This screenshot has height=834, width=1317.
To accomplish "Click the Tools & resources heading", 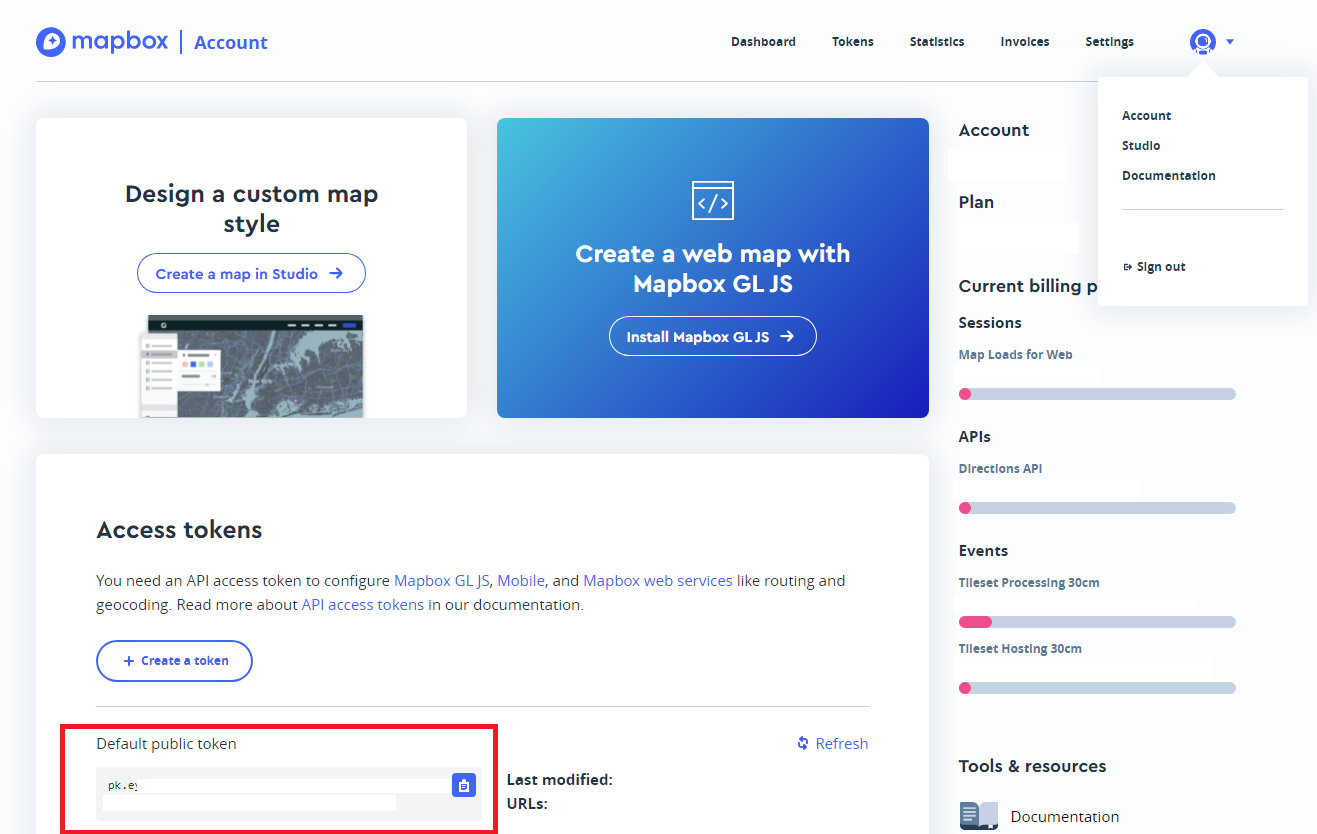I will tap(1032, 766).
